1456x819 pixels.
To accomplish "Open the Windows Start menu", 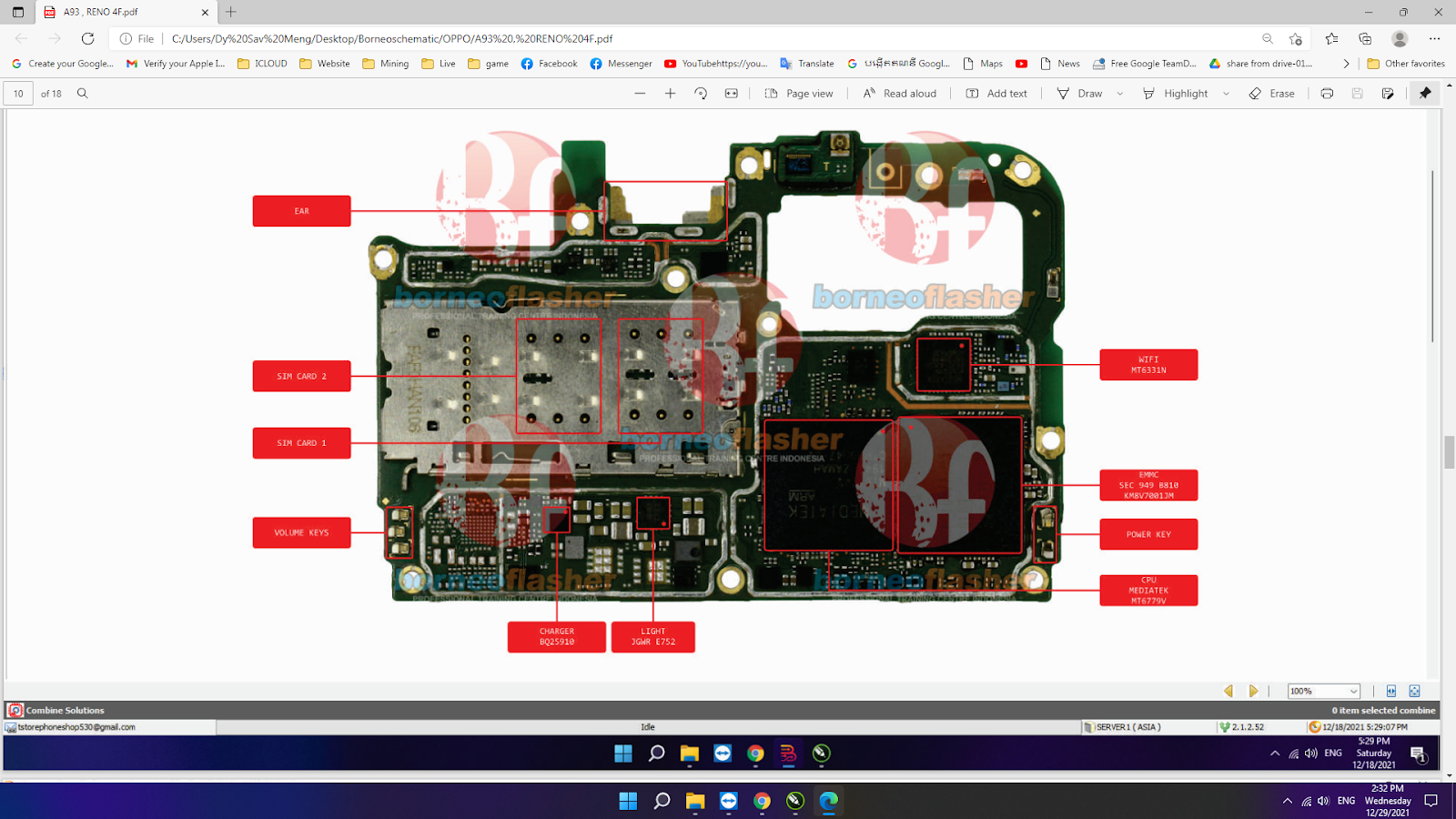I will 628,801.
